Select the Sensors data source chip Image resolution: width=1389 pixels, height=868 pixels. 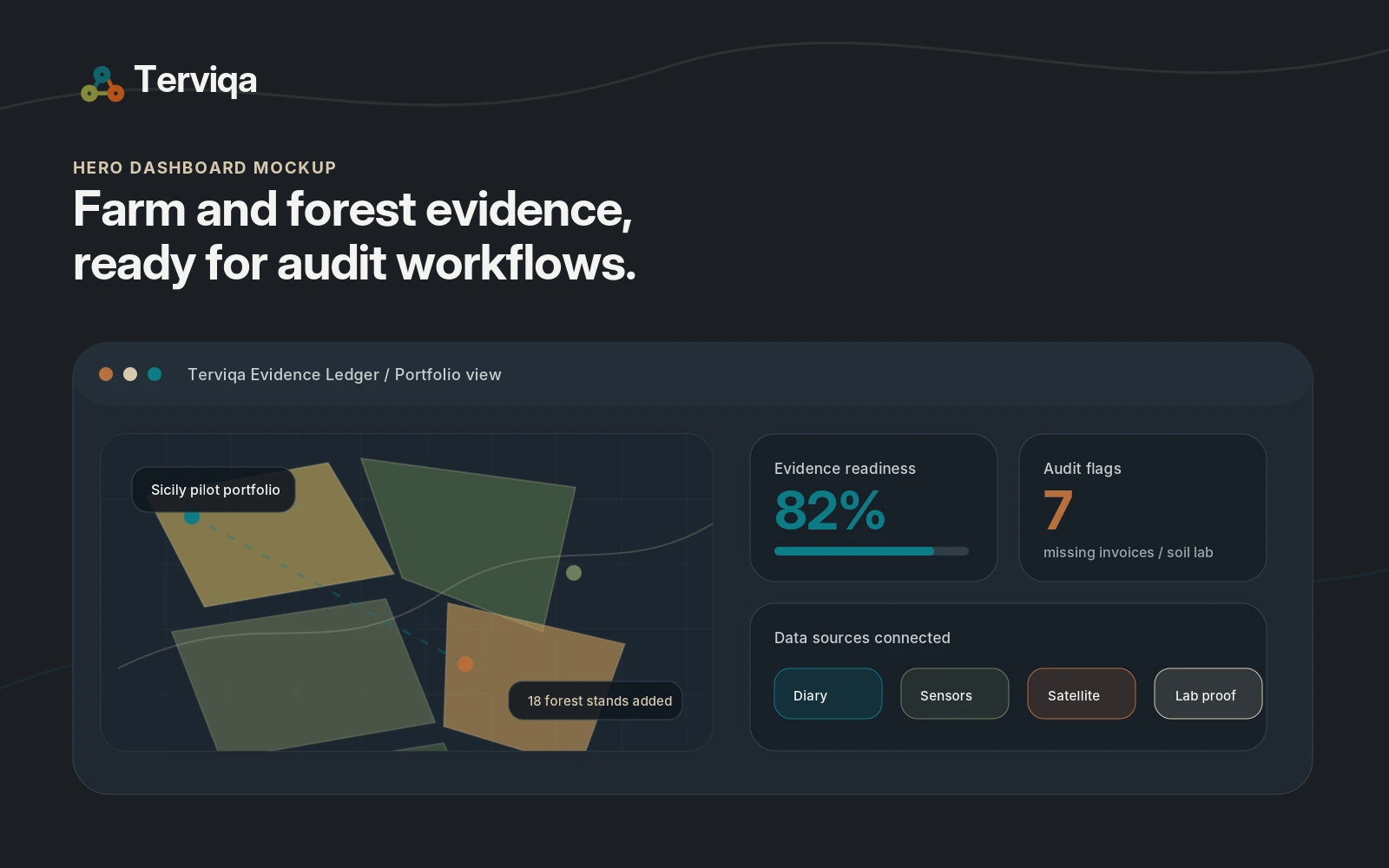tap(955, 694)
